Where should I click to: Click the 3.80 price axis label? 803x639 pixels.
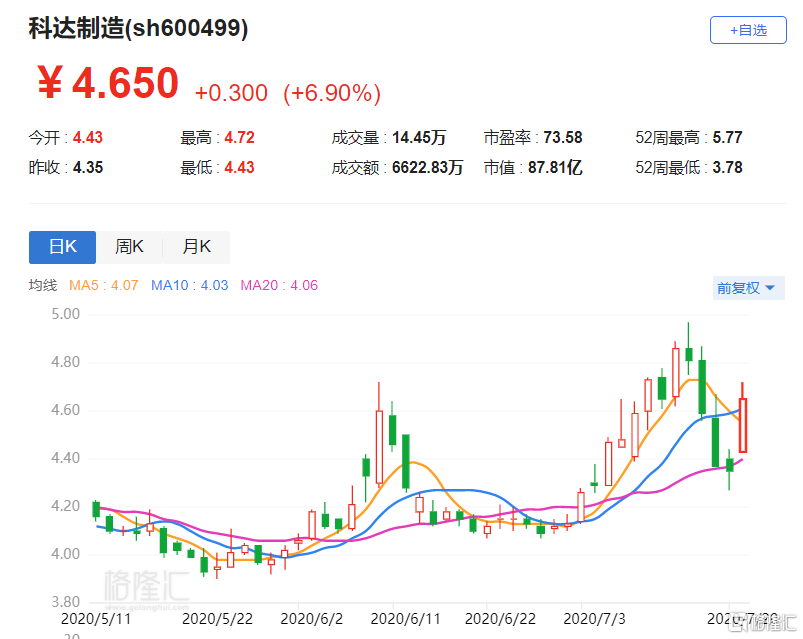coord(66,602)
